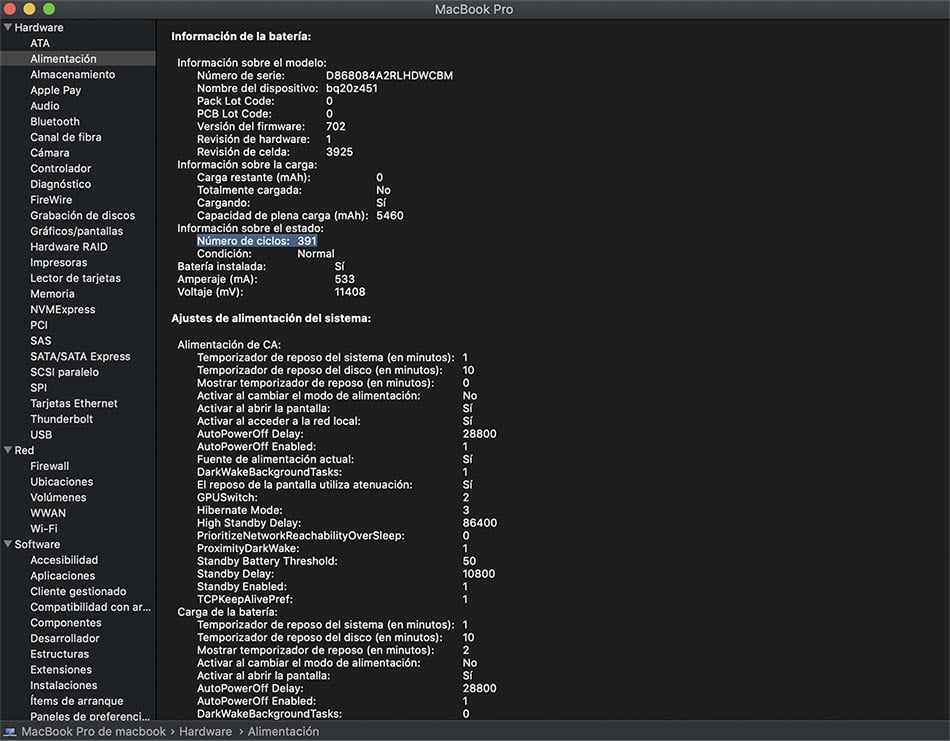Select Memoria in the sidebar
Screen dimensions: 950x741
(x=53, y=294)
